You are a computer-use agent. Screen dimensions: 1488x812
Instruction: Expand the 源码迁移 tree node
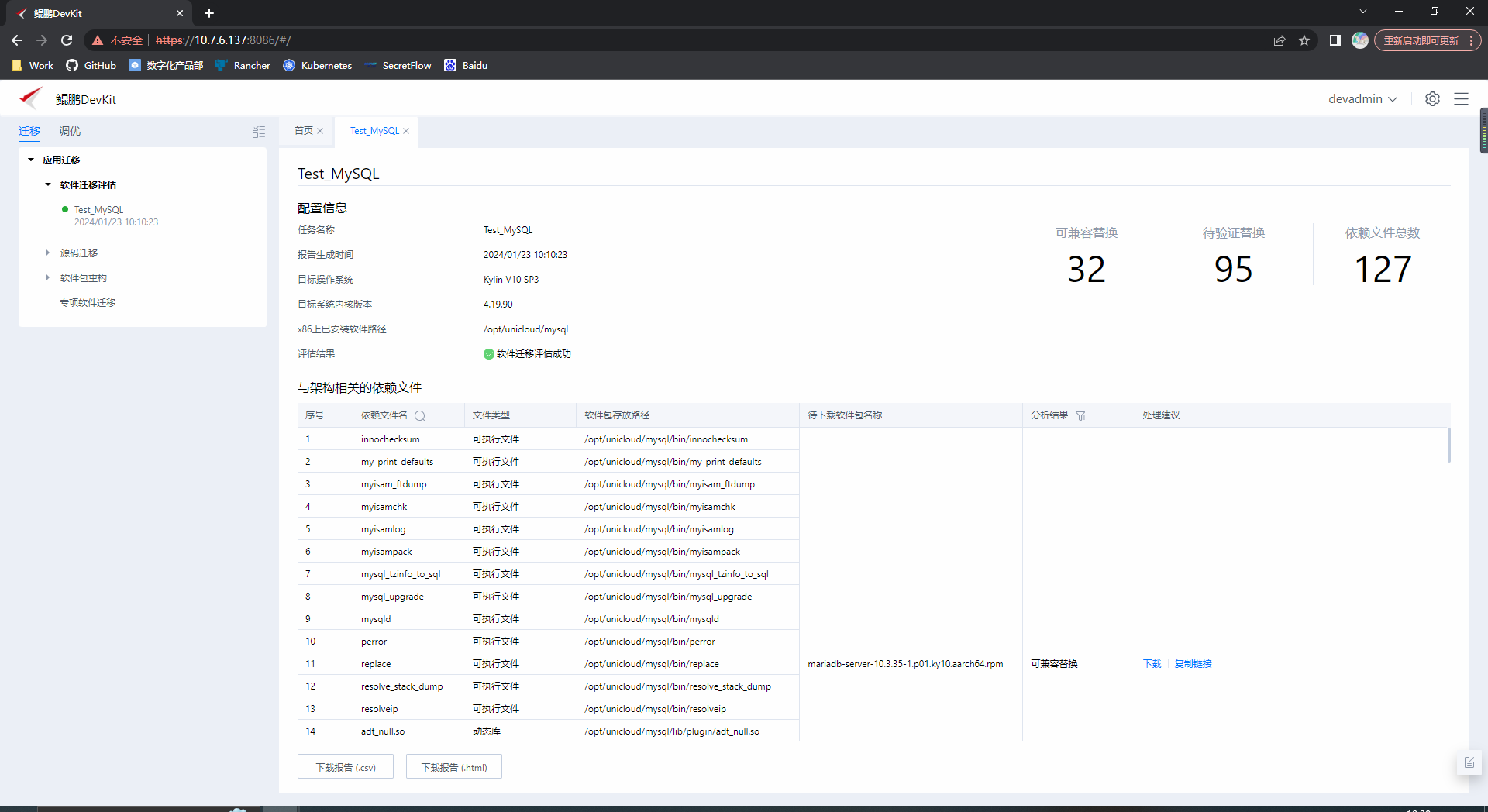coord(48,253)
